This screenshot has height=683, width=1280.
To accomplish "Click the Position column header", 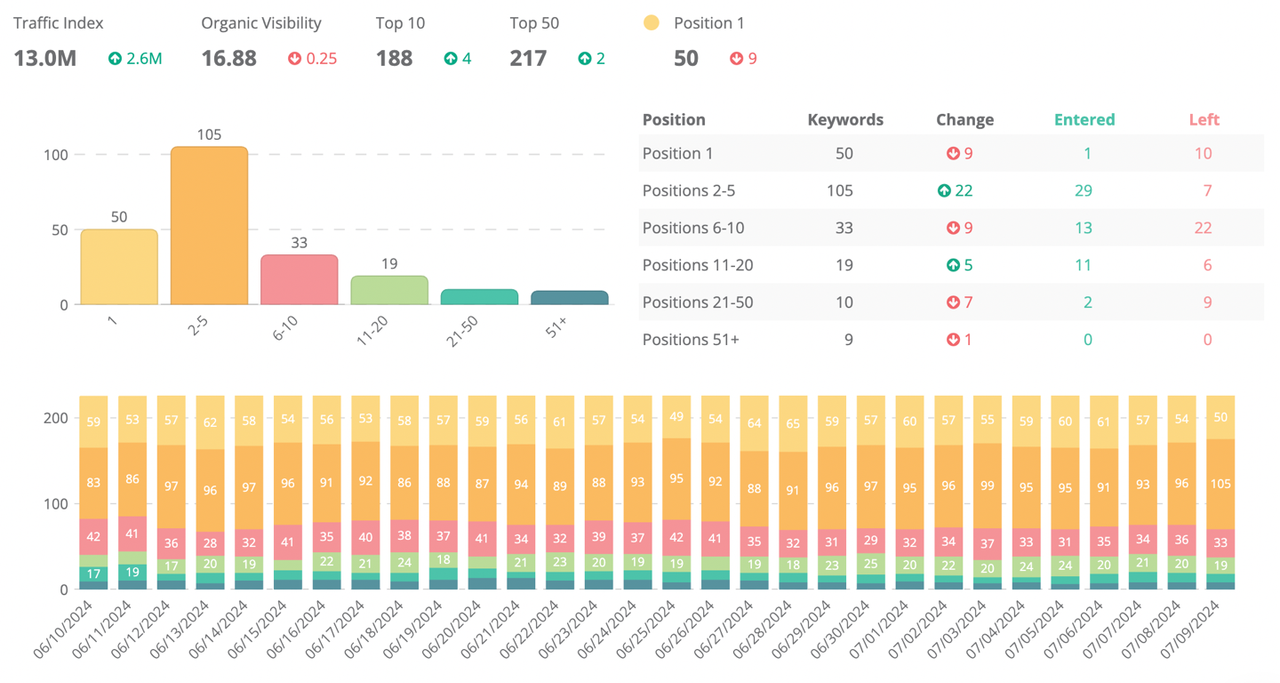I will tap(674, 120).
